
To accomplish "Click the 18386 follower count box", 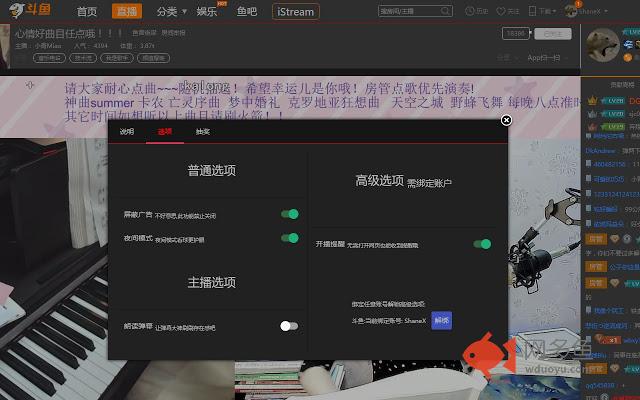I will [x=516, y=34].
